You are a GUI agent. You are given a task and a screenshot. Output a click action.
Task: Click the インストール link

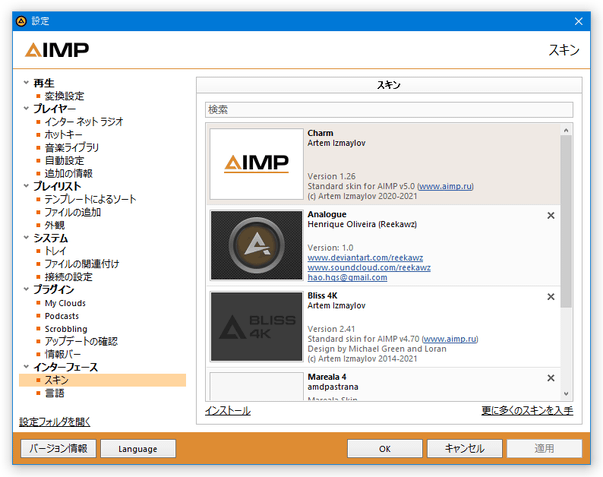[228, 411]
